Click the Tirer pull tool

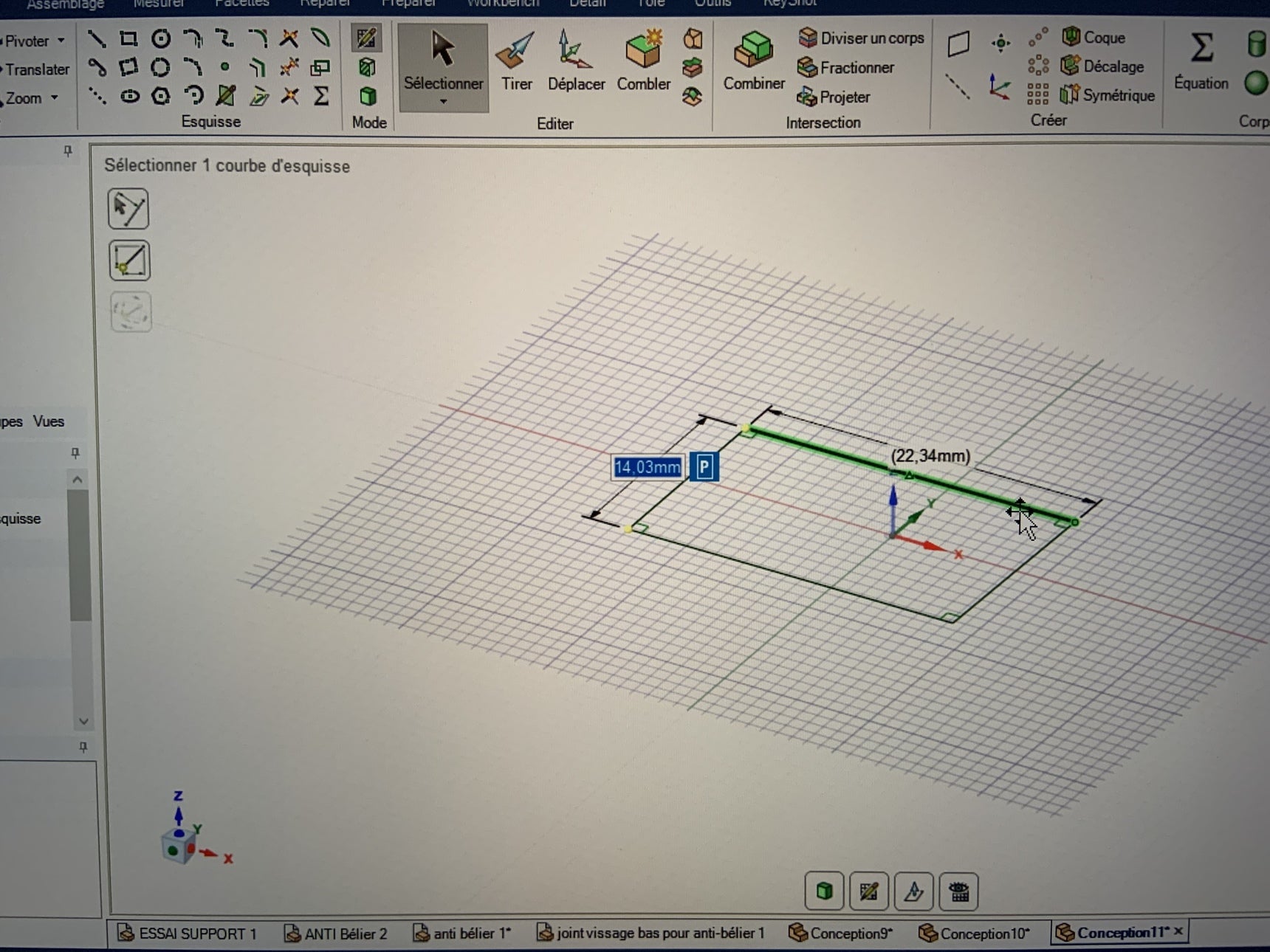516,61
